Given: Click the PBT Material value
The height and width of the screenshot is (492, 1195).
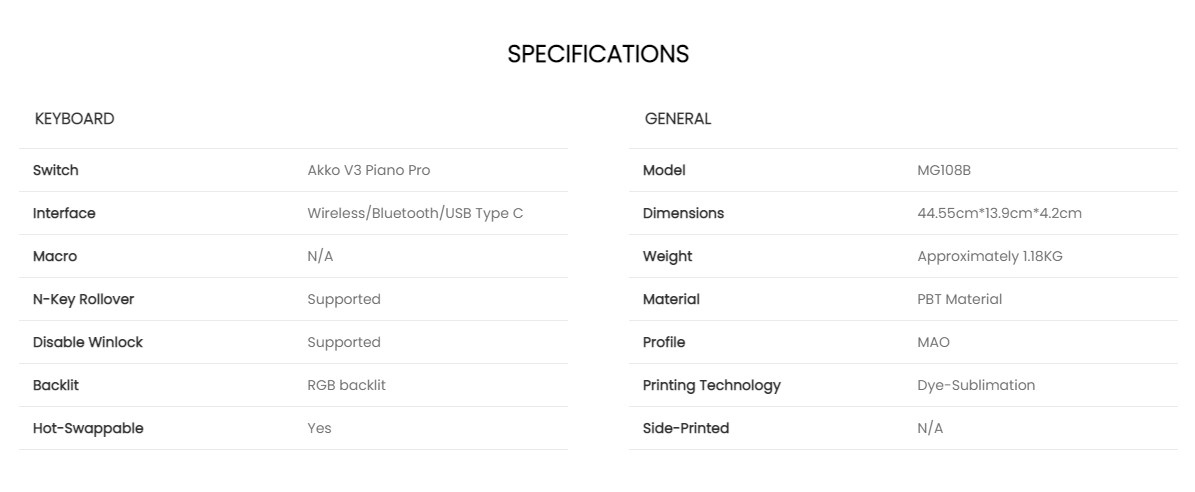Looking at the screenshot, I should [x=959, y=299].
